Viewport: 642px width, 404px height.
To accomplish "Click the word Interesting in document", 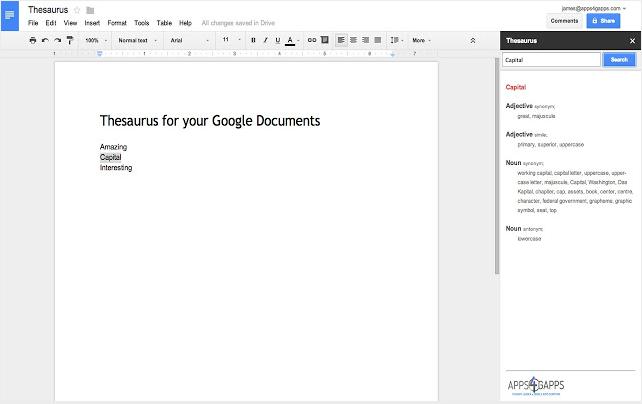I will (x=116, y=168).
